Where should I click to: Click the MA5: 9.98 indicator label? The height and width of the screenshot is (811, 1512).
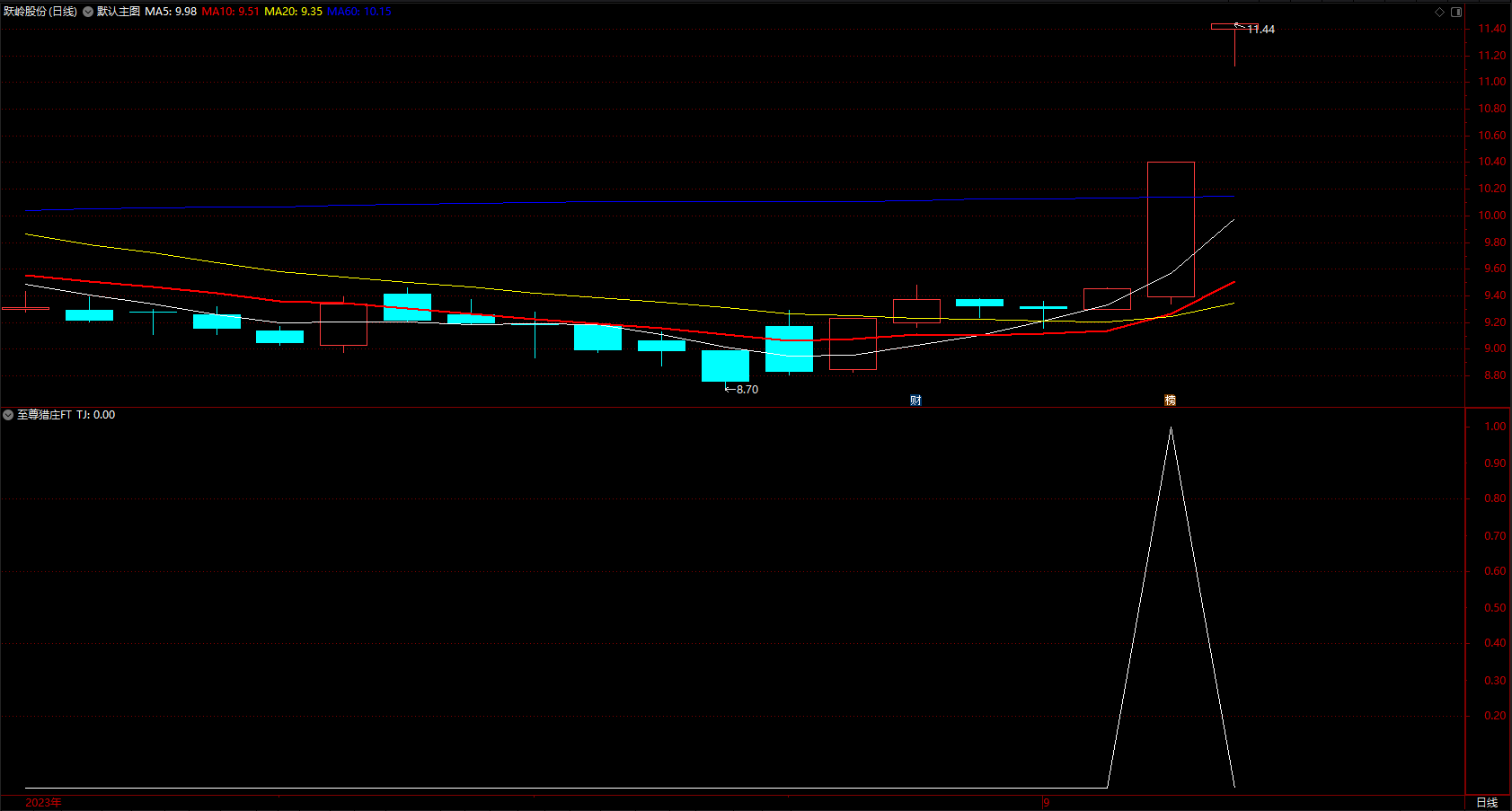[x=171, y=12]
